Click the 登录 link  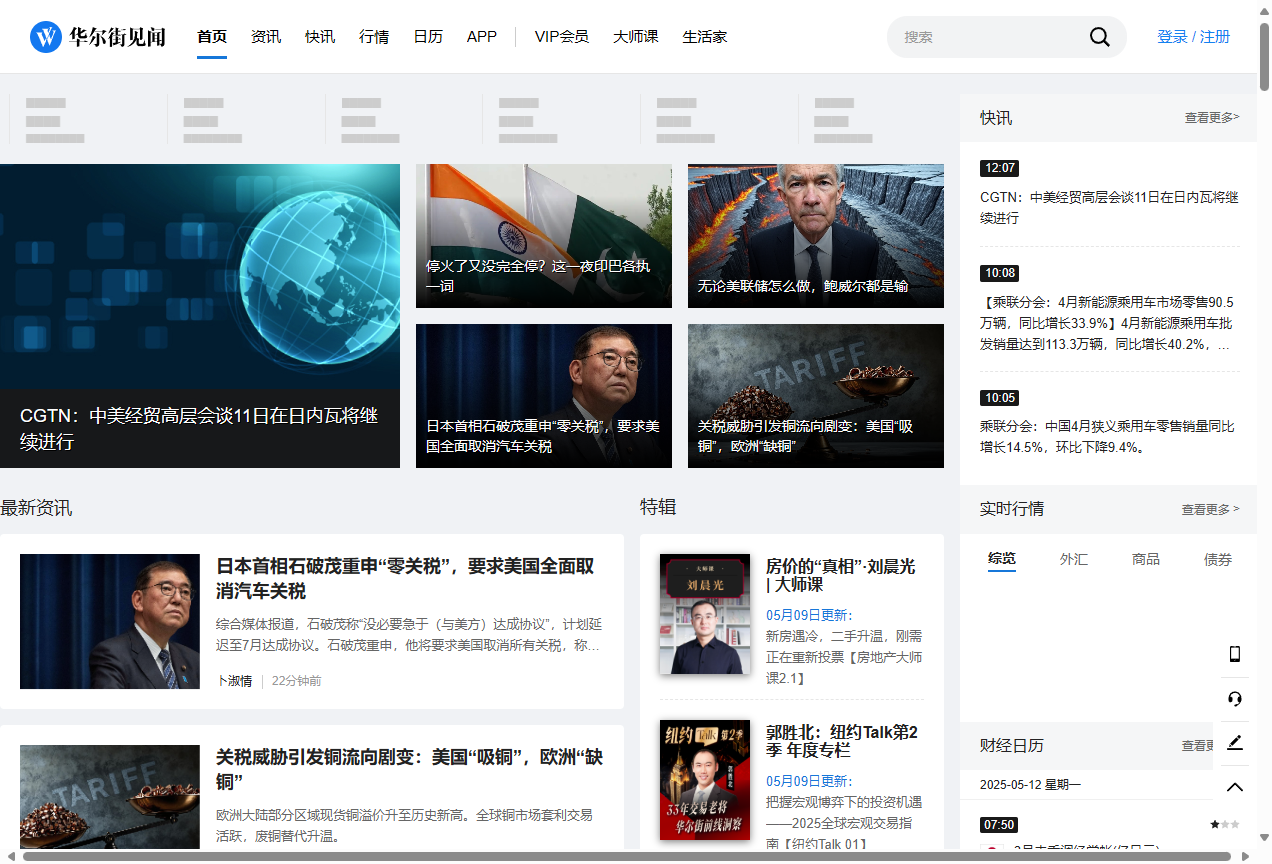[x=1172, y=35]
